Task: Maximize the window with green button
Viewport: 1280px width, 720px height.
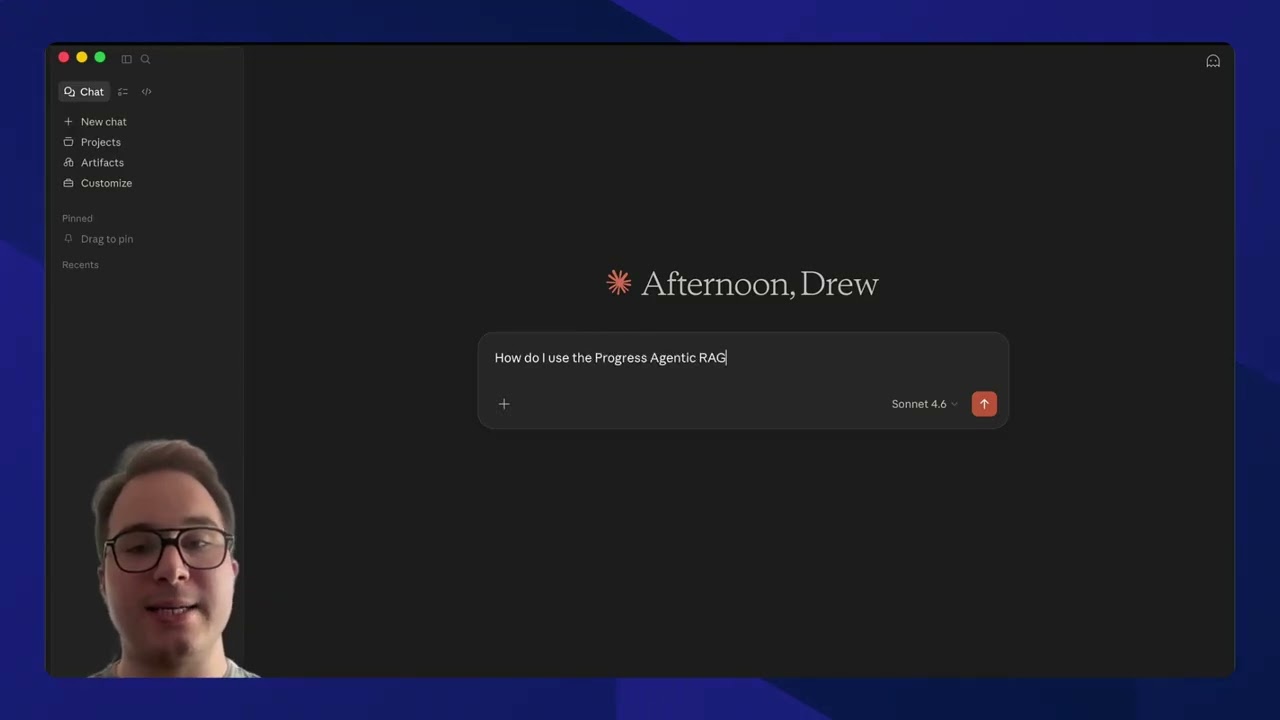Action: [100, 58]
